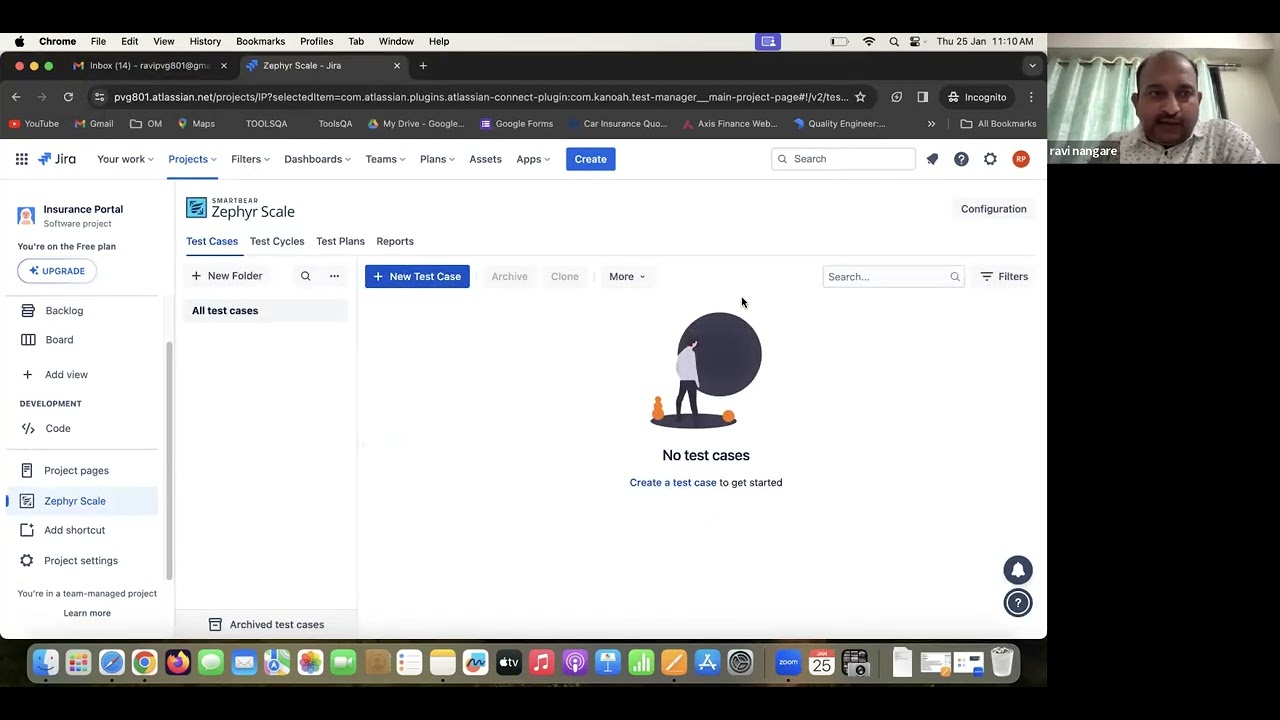The image size is (1280, 720).
Task: Show more bookmarks chevron
Action: 931,124
